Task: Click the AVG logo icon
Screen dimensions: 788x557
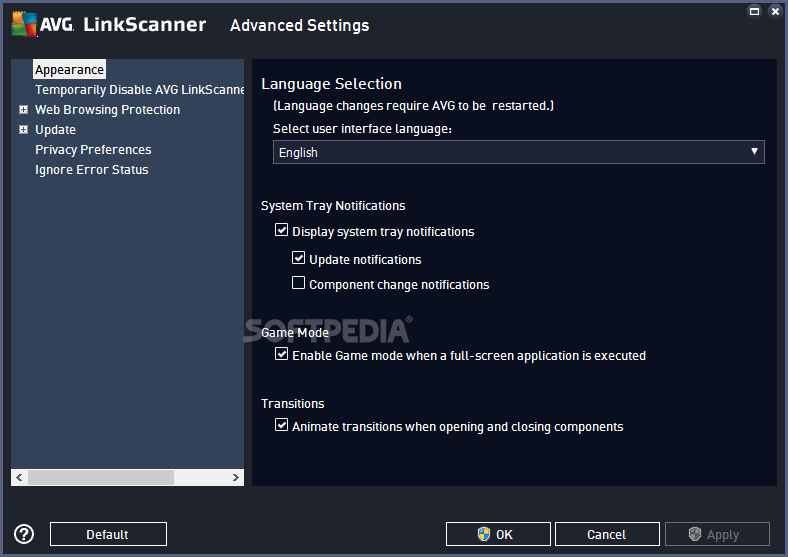Action: 24,25
